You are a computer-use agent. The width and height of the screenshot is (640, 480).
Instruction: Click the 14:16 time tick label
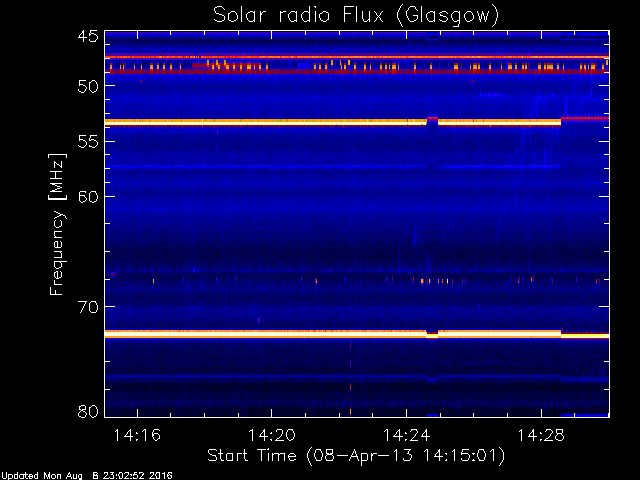(137, 435)
